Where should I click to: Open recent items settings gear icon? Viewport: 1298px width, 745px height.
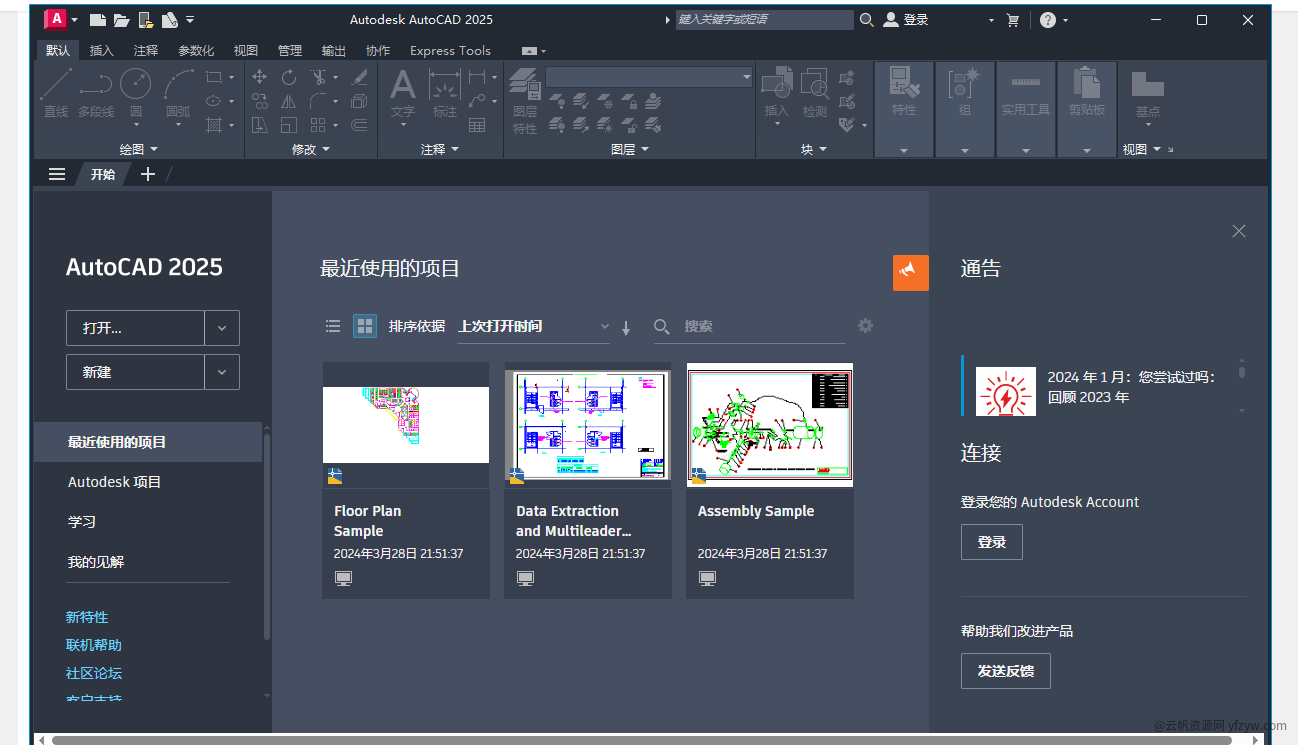click(x=866, y=326)
